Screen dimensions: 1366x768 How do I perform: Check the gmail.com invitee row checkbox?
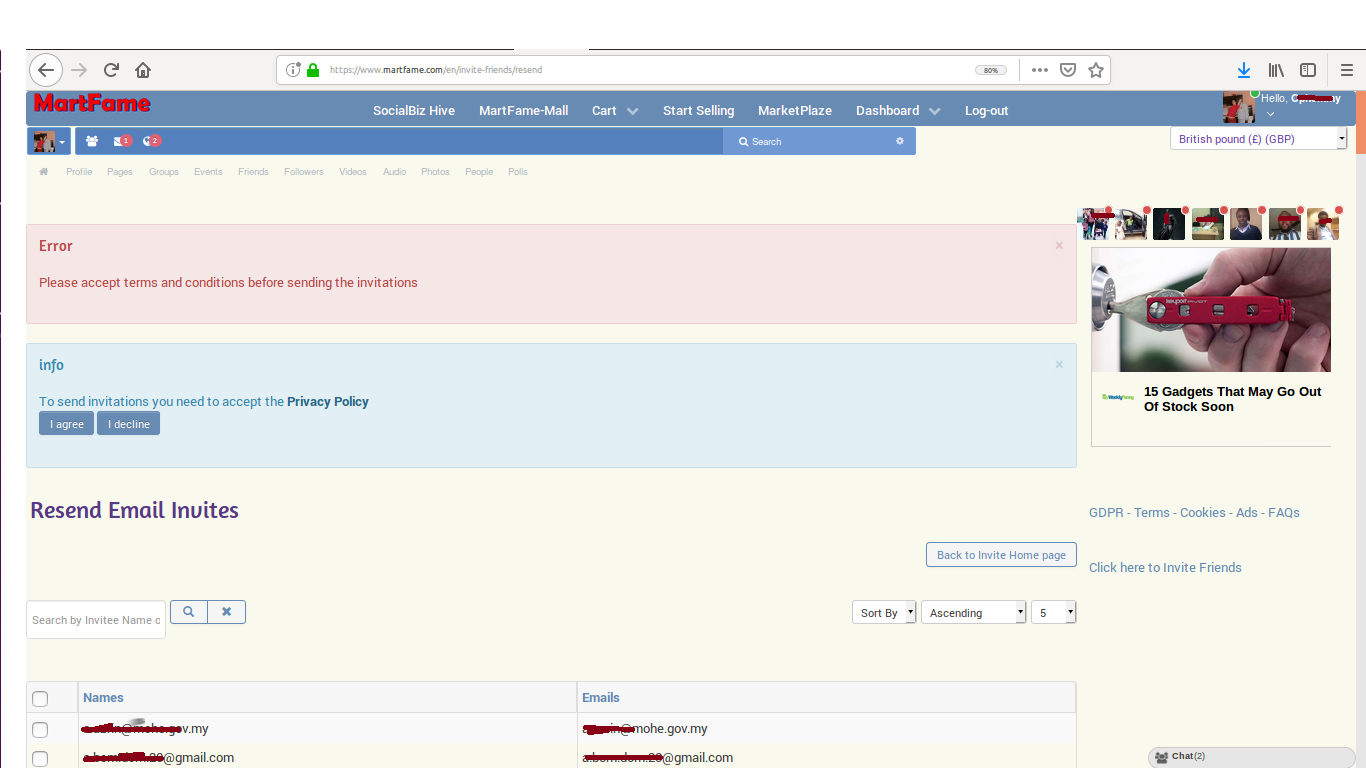tap(40, 759)
